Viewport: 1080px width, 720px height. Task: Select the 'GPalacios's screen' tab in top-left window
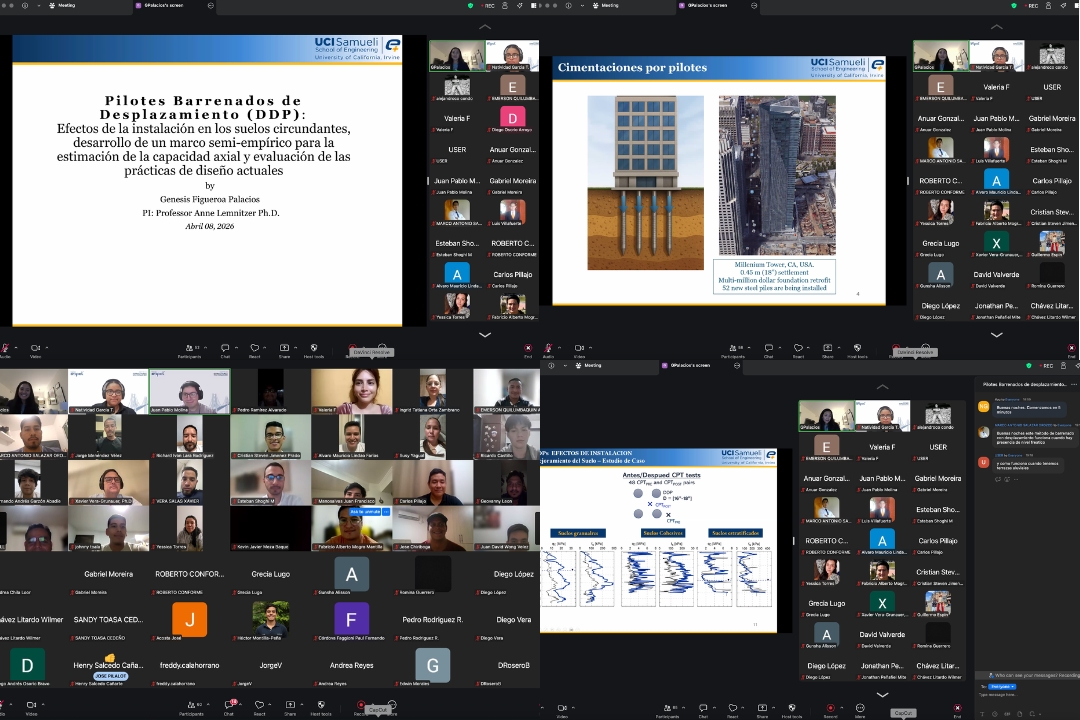coord(165,5)
